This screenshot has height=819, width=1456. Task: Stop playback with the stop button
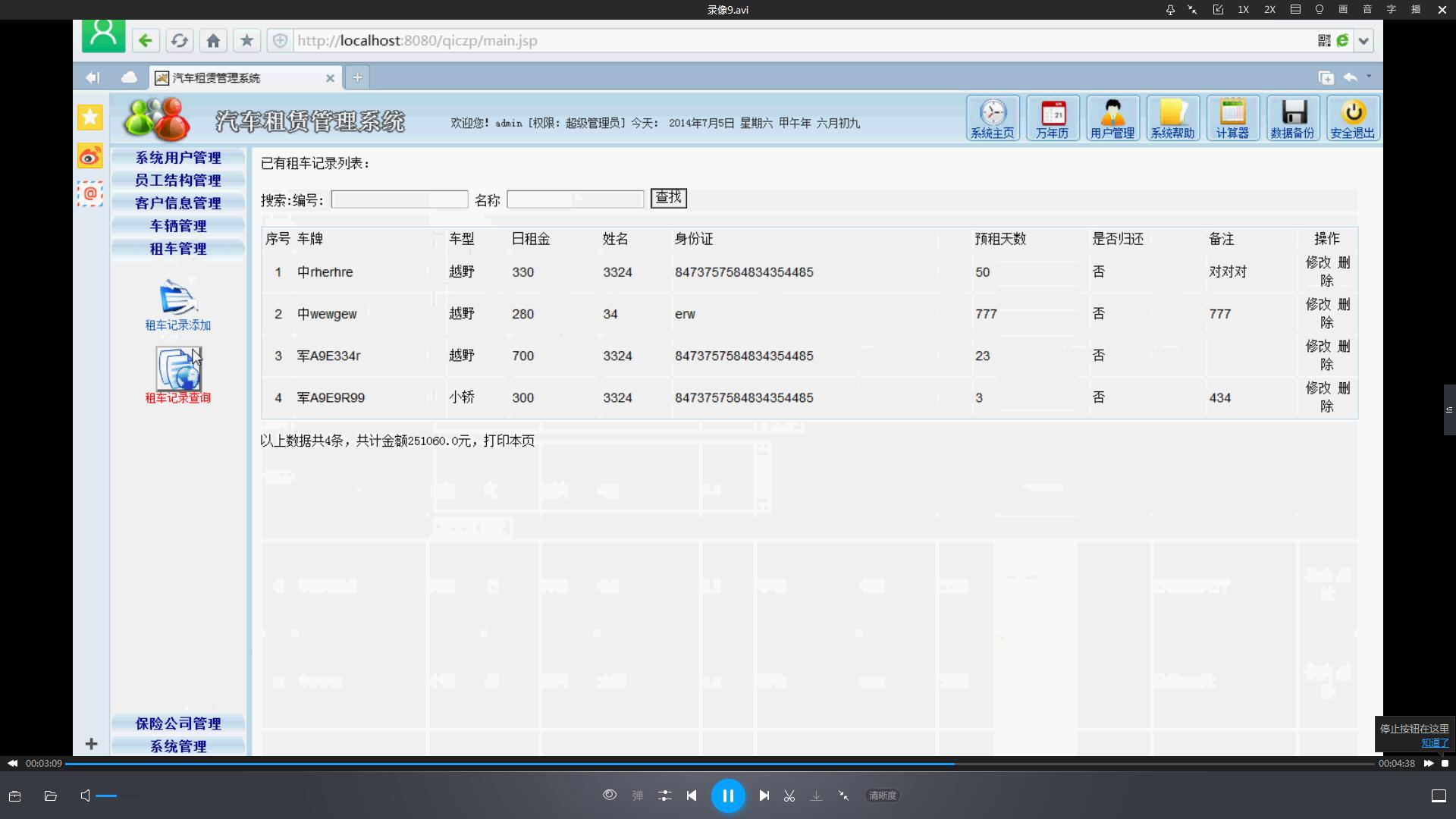point(1445,764)
